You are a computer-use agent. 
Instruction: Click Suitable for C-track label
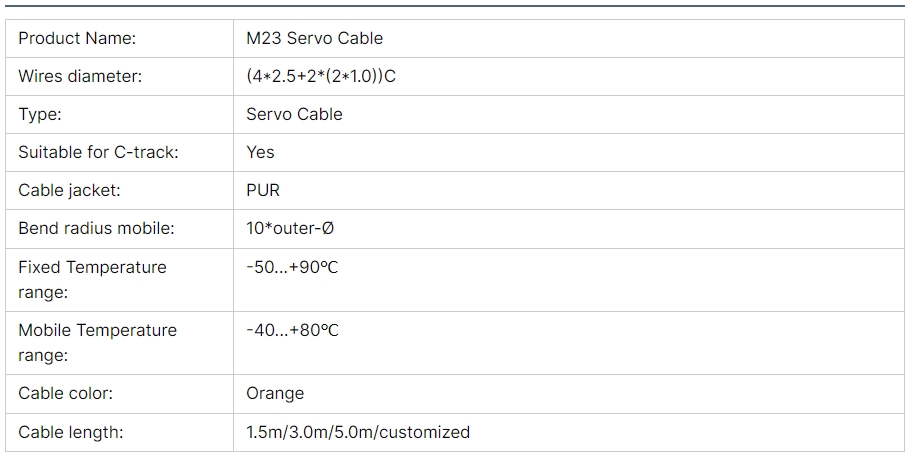click(x=98, y=152)
